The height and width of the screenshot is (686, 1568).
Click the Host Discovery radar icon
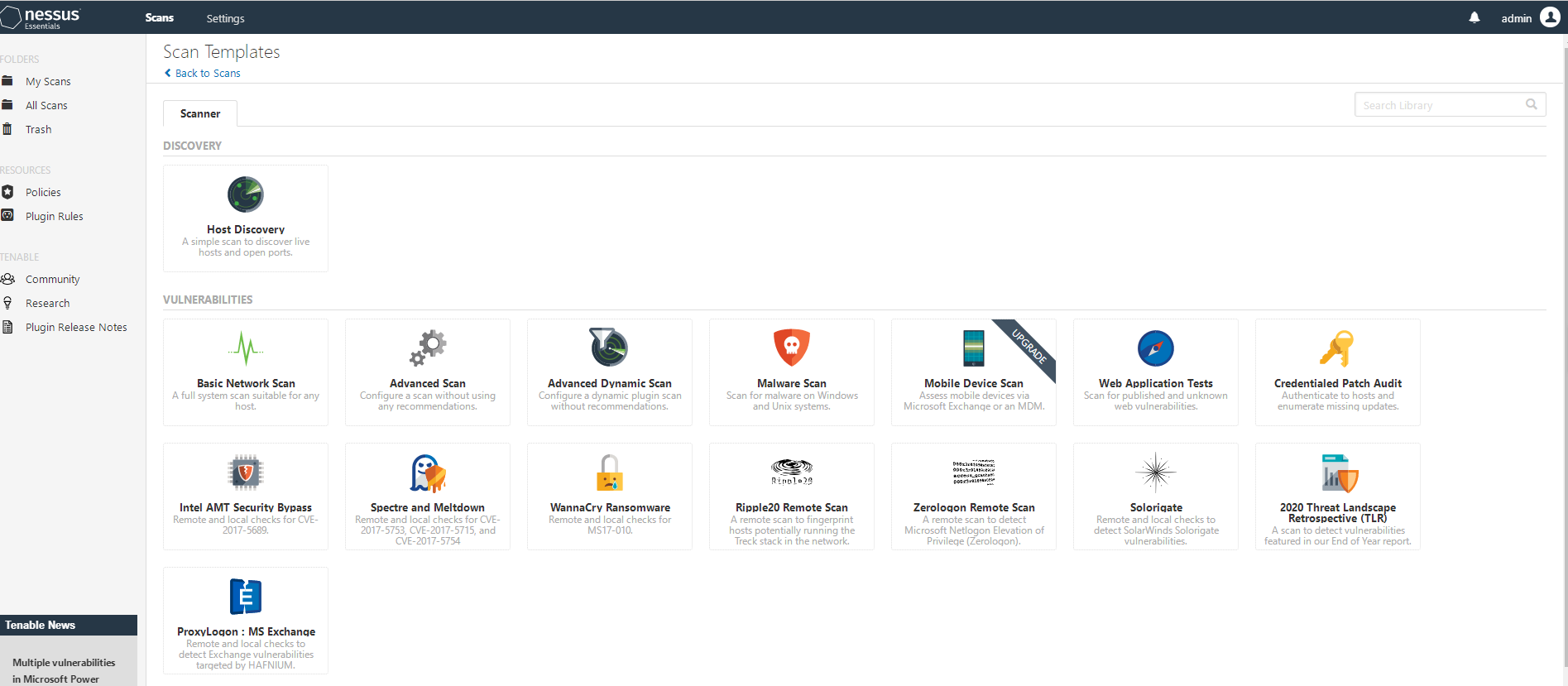246,194
